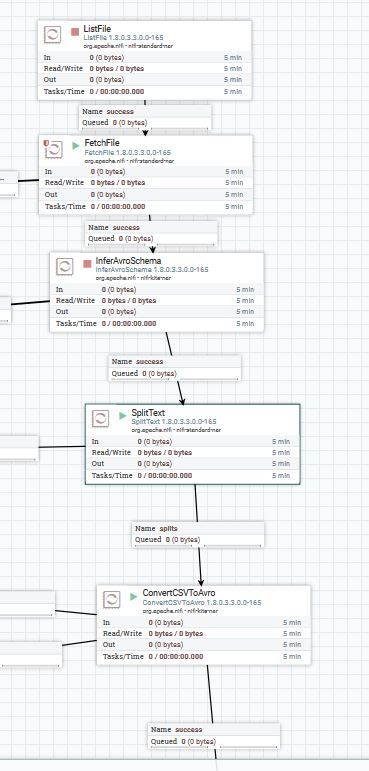
Task: Click the Out row of ListFile
Action: 145,80
